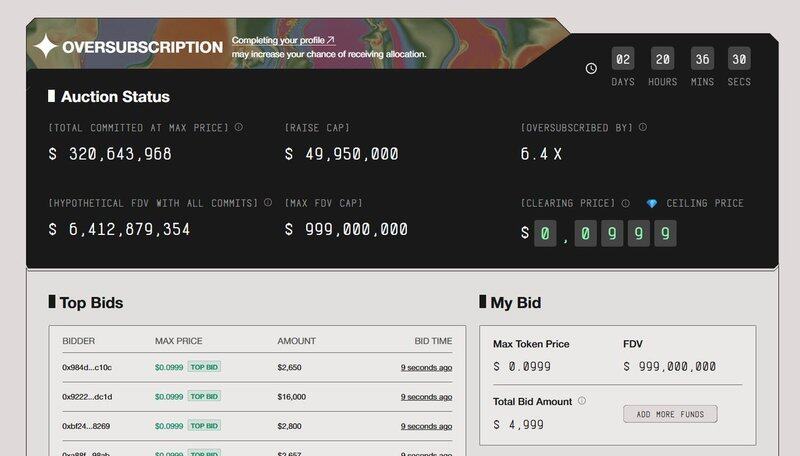The height and width of the screenshot is (456, 800).
Task: Click the Bid Time column header
Action: [x=433, y=341]
